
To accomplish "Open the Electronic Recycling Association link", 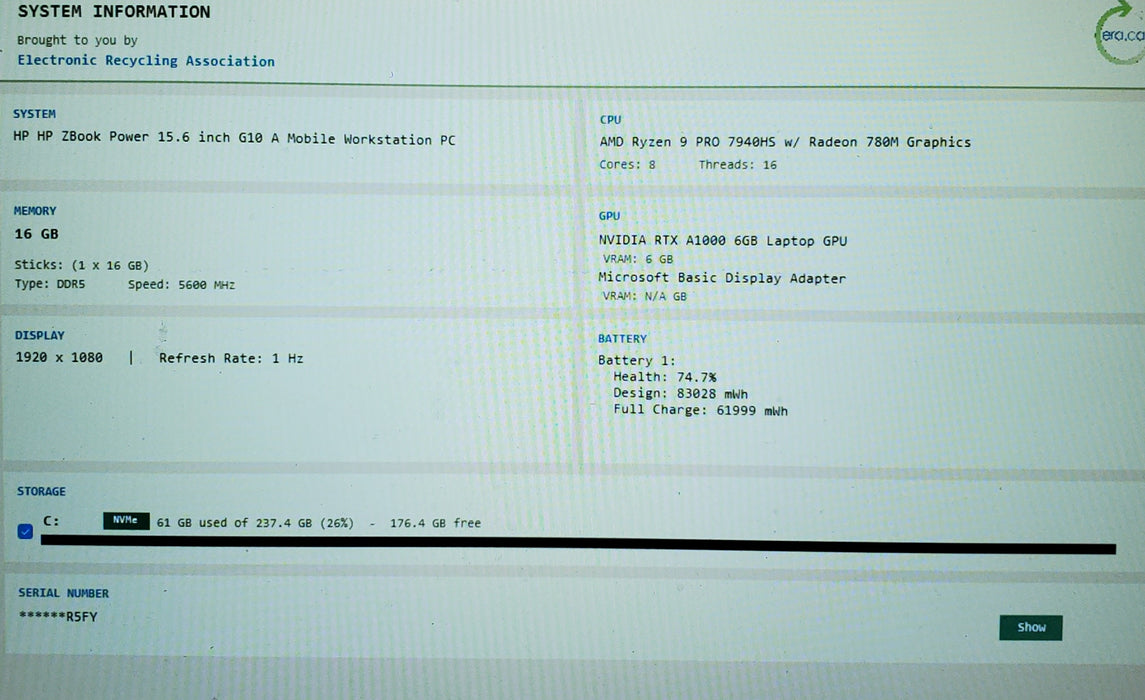I will pos(146,61).
